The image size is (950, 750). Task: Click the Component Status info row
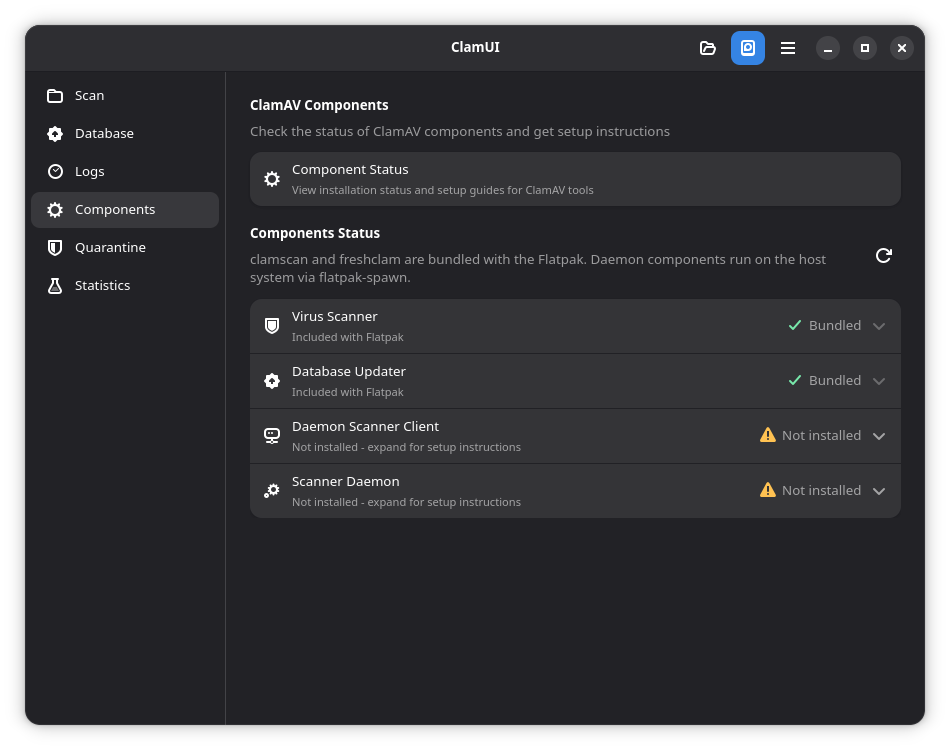[x=575, y=179]
